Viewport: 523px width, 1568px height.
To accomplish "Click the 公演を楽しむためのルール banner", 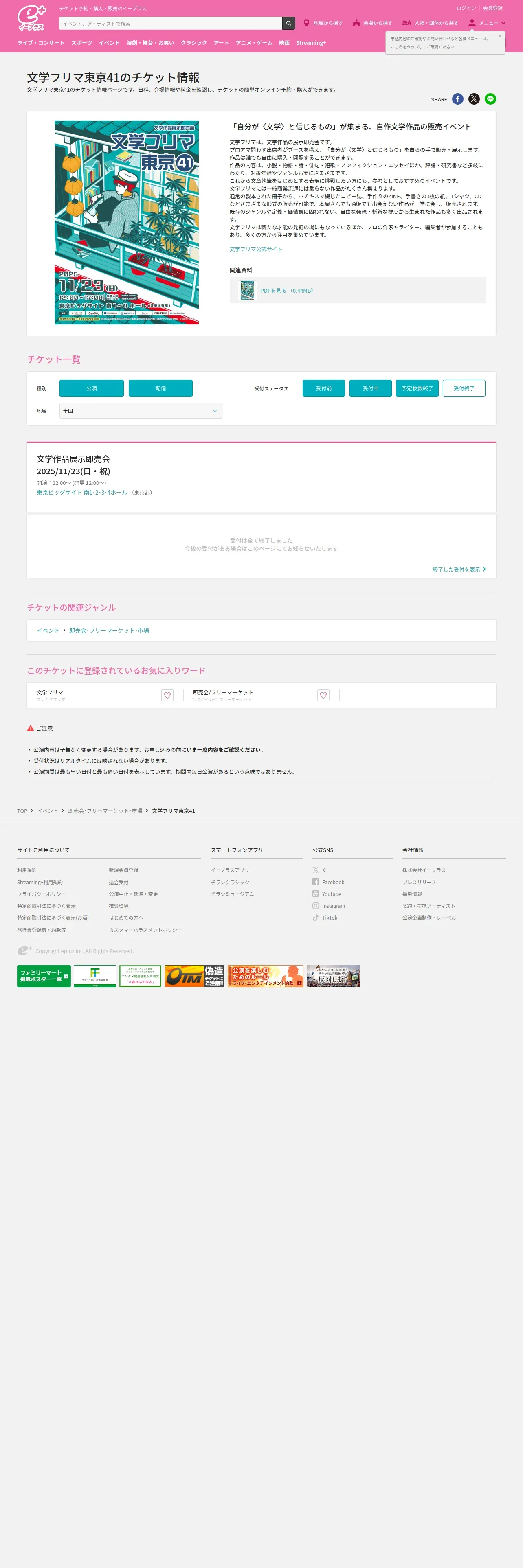I will tap(266, 976).
